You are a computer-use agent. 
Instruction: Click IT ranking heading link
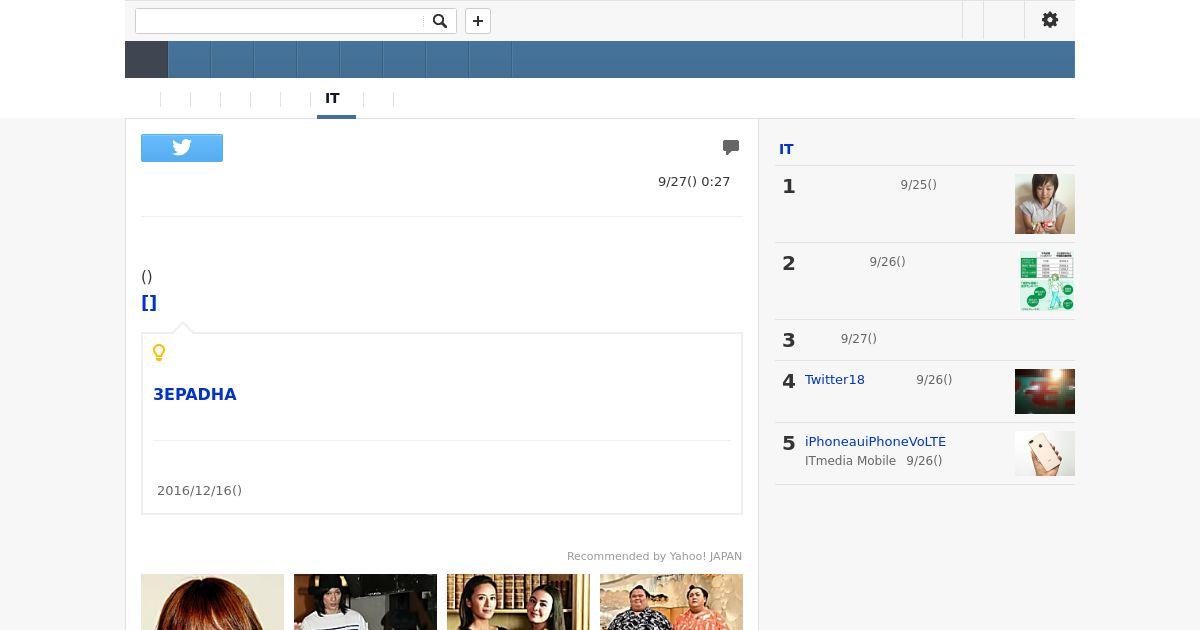(786, 149)
